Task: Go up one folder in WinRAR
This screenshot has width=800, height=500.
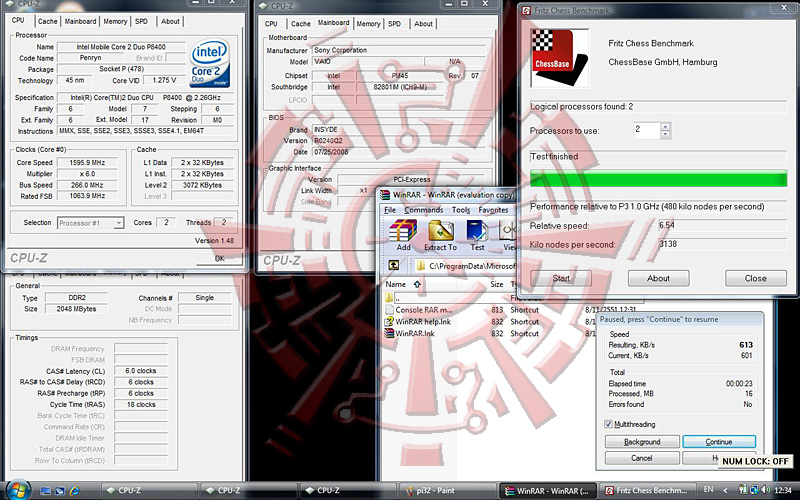Action: pyautogui.click(x=394, y=265)
